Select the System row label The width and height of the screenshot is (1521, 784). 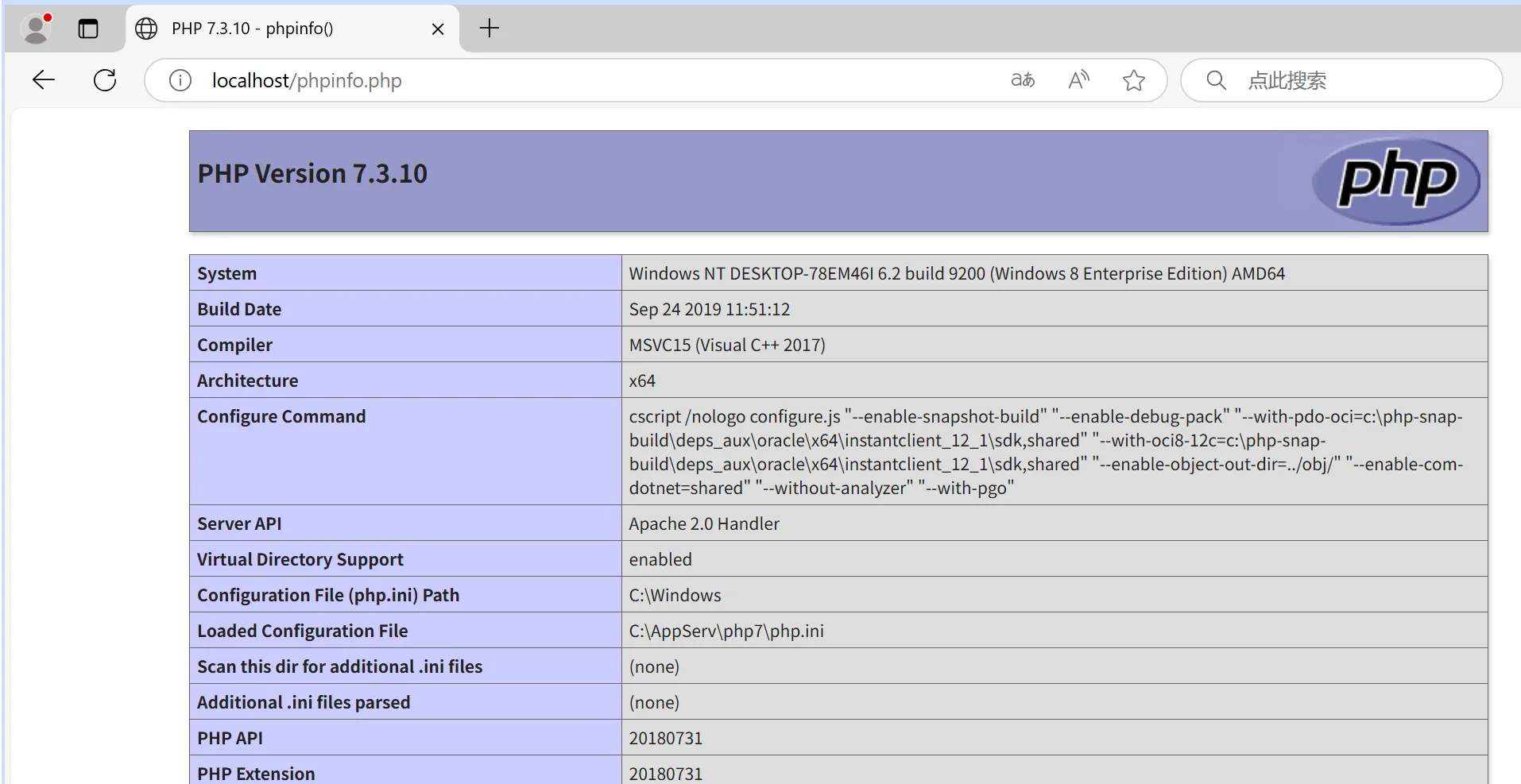pyautogui.click(x=226, y=273)
